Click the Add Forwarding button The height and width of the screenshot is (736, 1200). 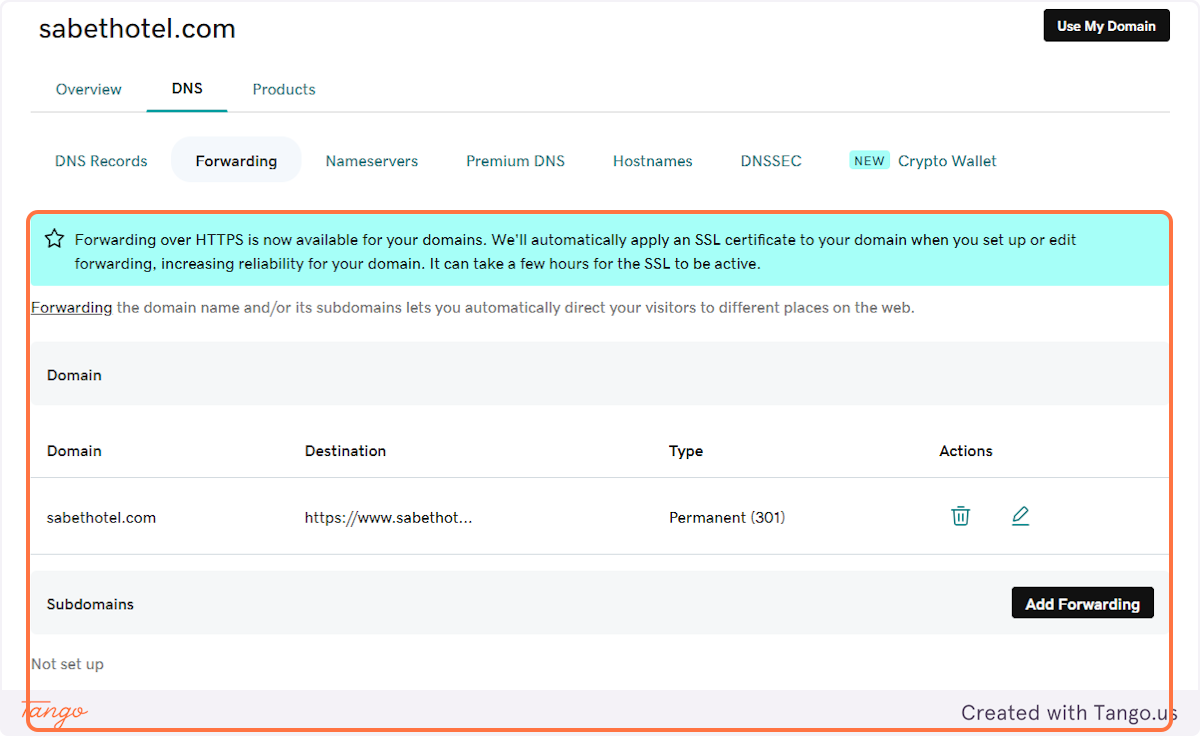click(1082, 603)
